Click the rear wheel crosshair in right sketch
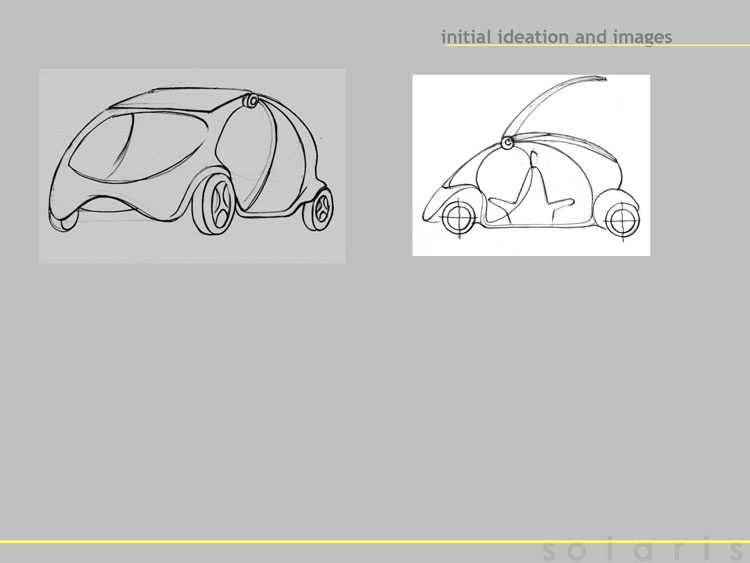 coord(622,220)
